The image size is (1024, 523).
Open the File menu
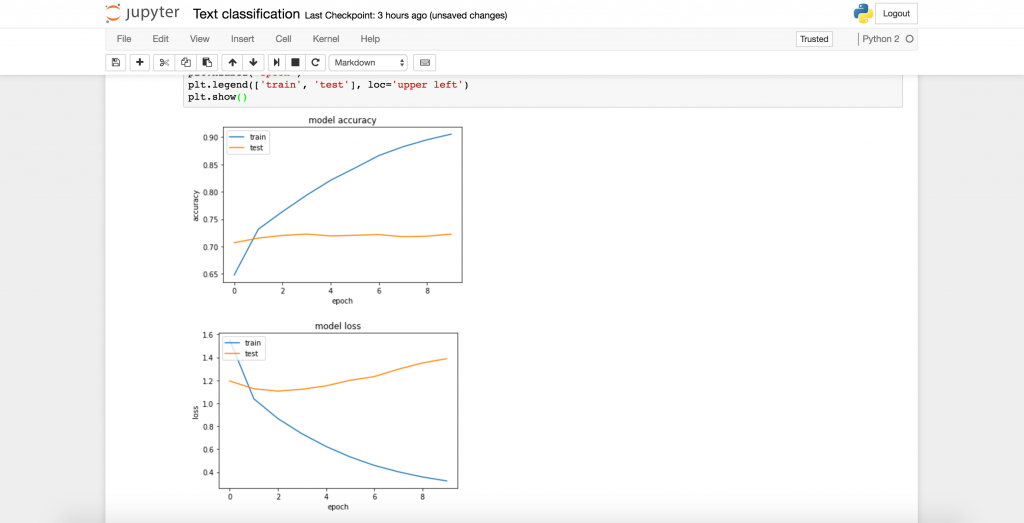tap(124, 39)
